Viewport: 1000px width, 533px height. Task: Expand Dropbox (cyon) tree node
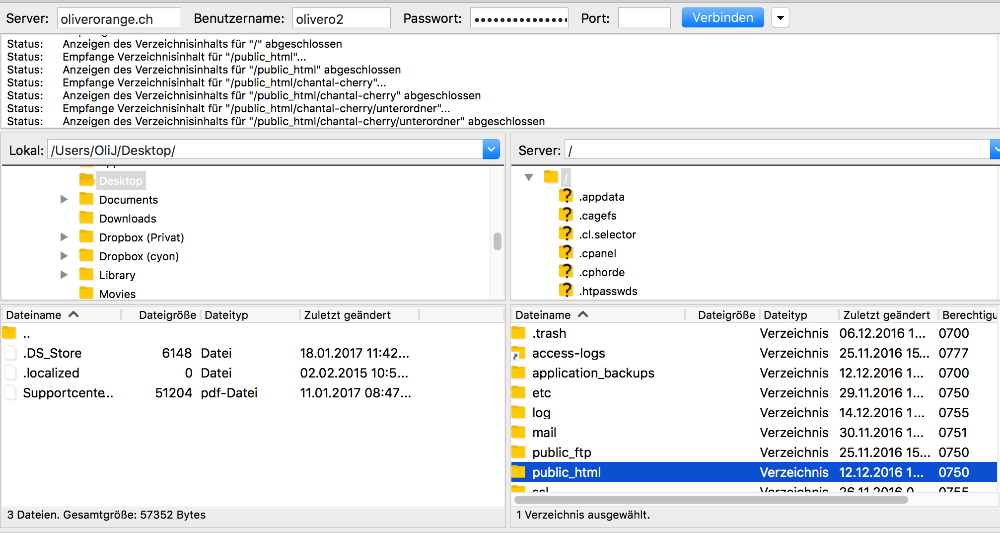[64, 256]
